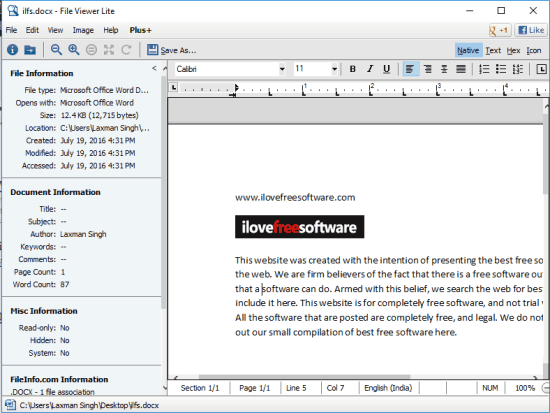Toggle underline formatting
This screenshot has height=413, width=550.
coord(387,69)
